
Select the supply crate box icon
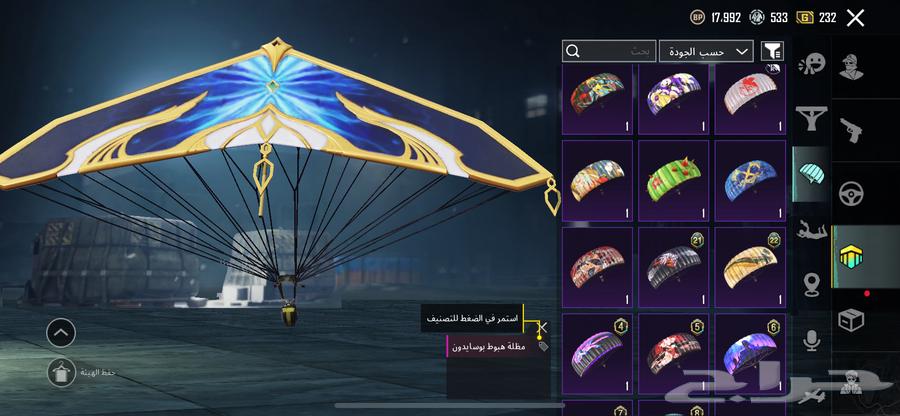point(851,320)
